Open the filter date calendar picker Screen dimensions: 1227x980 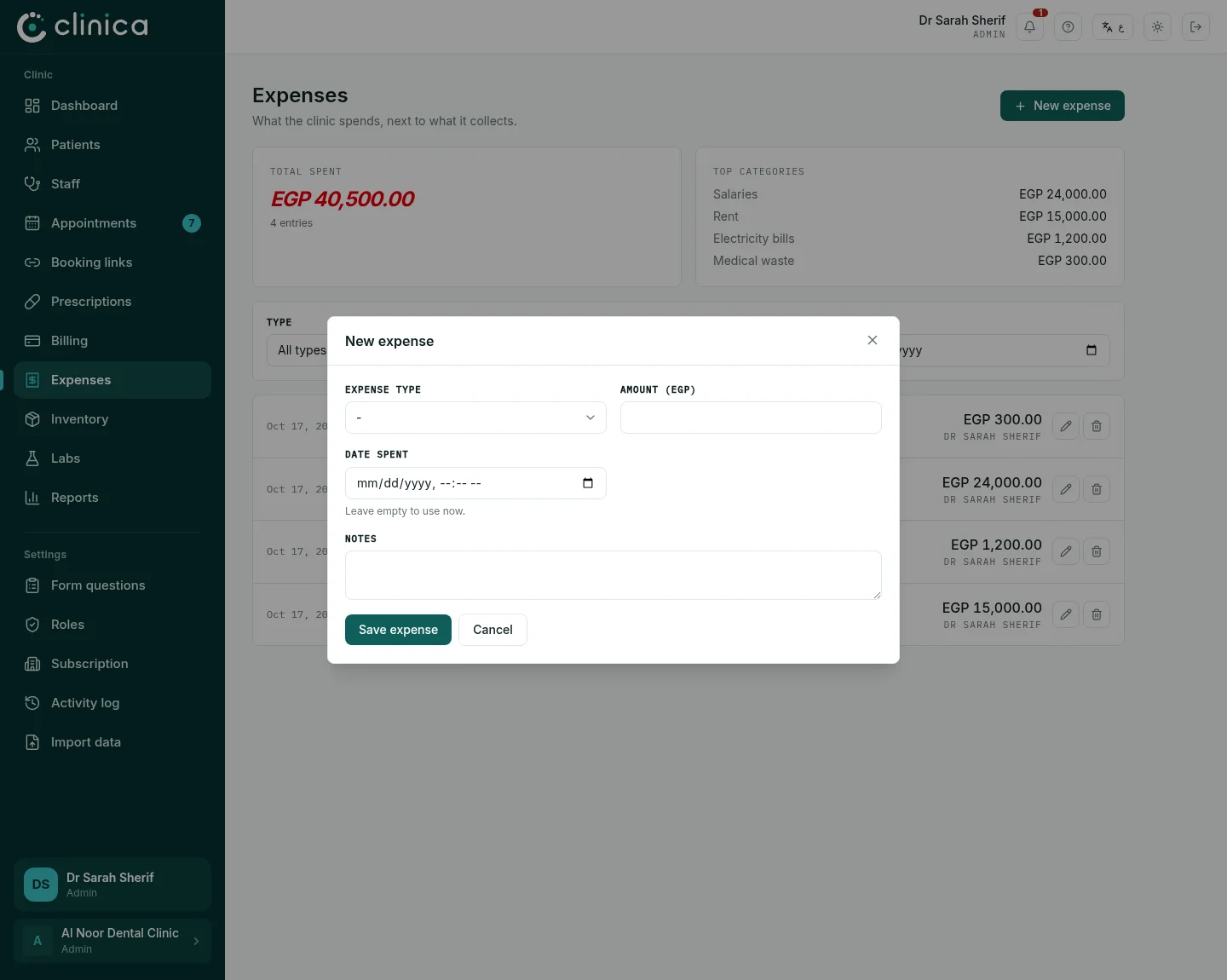pos(1092,350)
